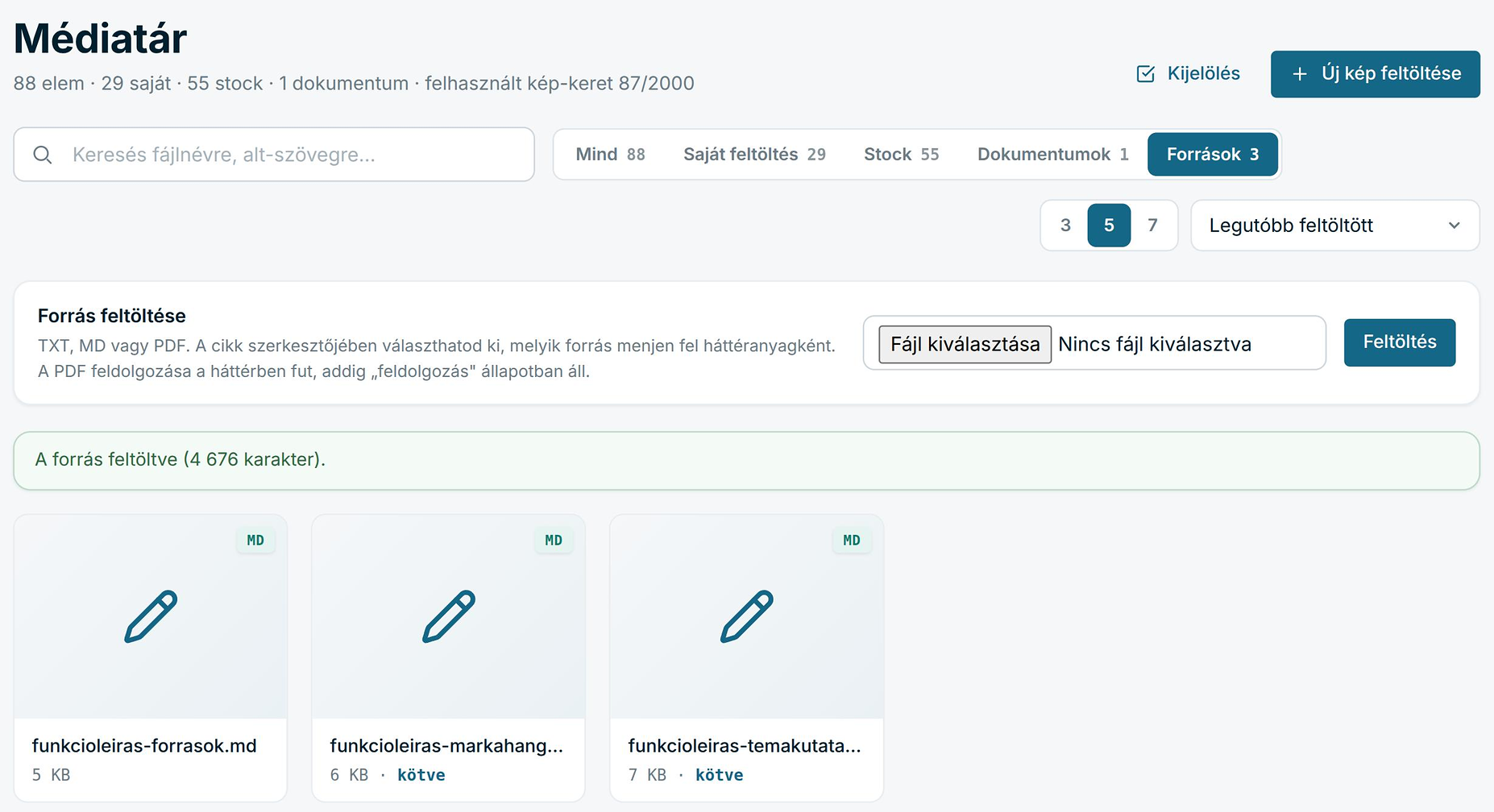Click the kötve label under funkcioleiras-markahang

pos(421,775)
